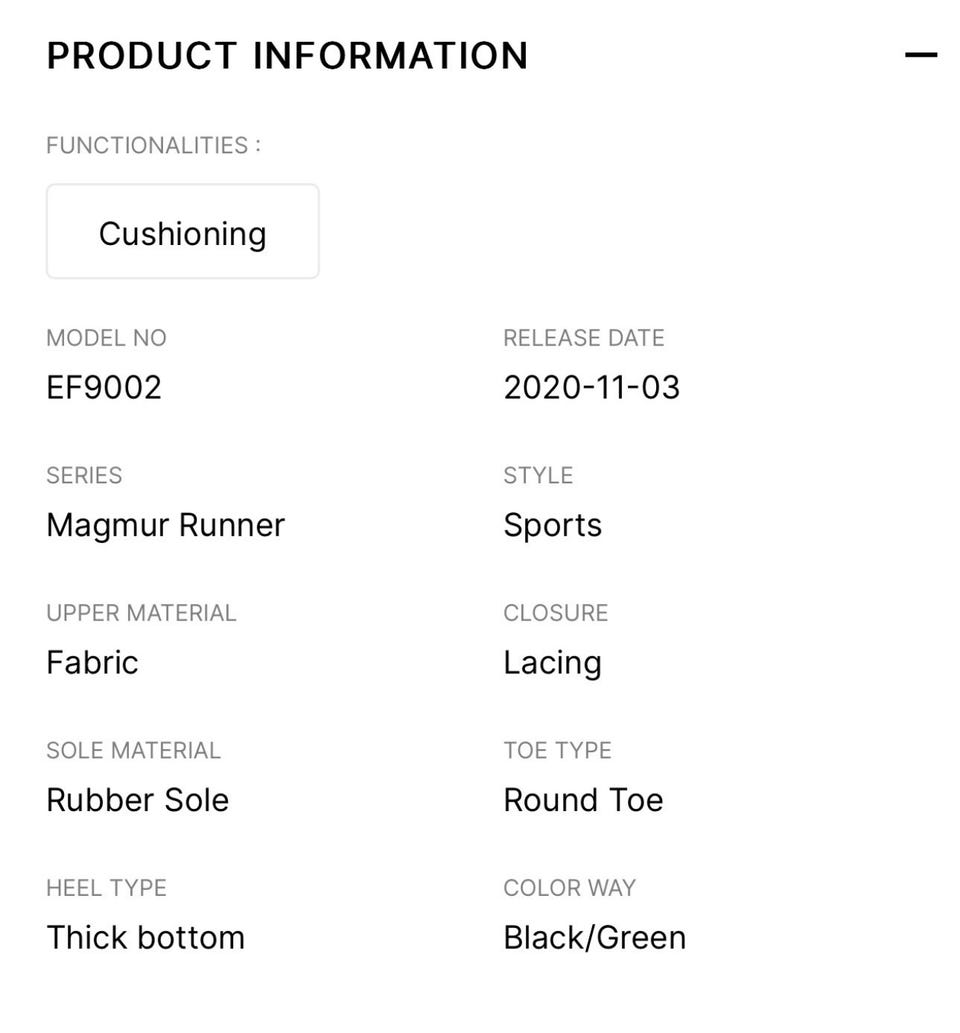Click the RELEASE DATE label
Screen dimensions: 960x1033
pos(583,338)
